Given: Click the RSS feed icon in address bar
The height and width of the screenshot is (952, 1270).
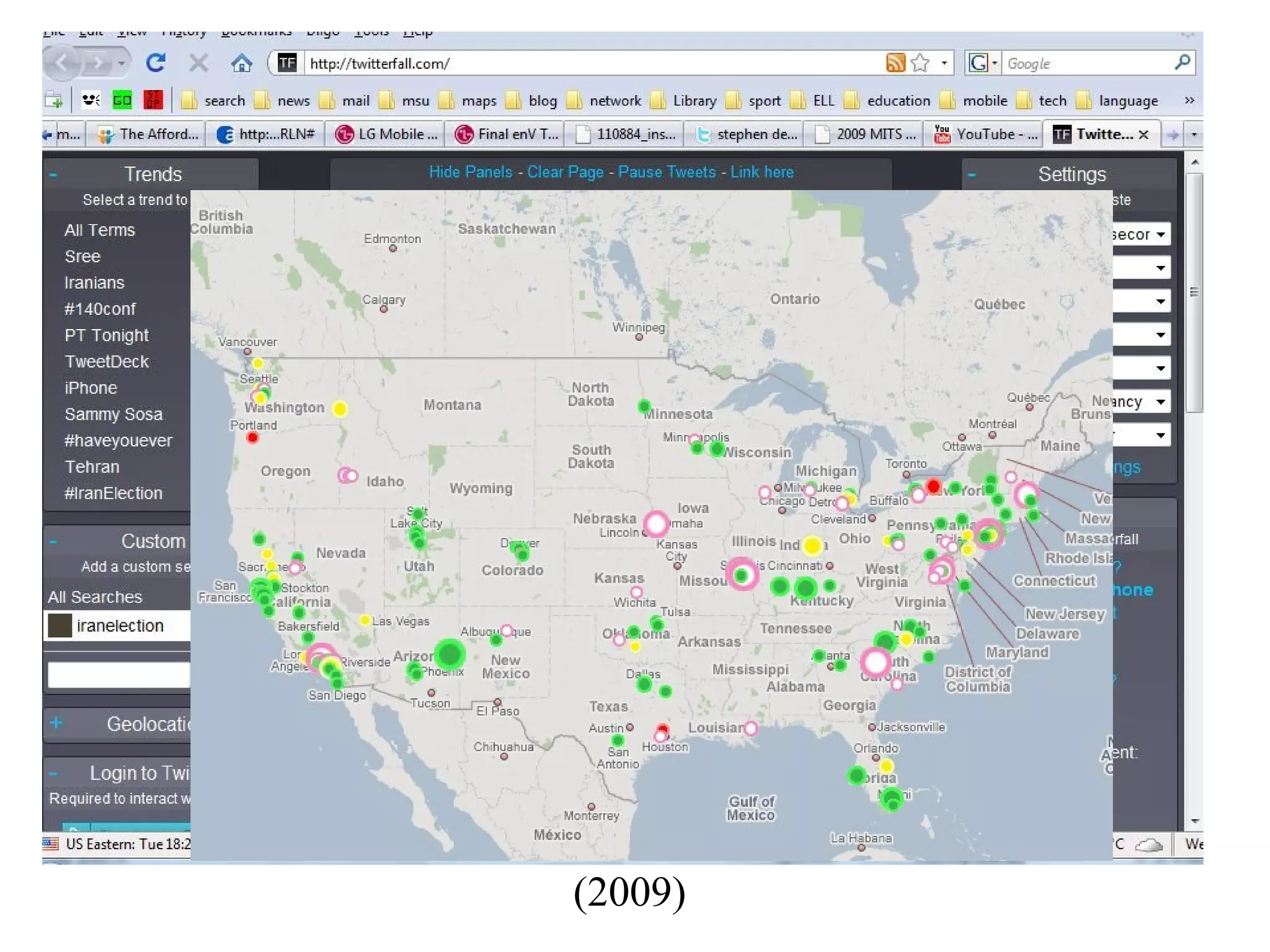Looking at the screenshot, I should point(895,63).
